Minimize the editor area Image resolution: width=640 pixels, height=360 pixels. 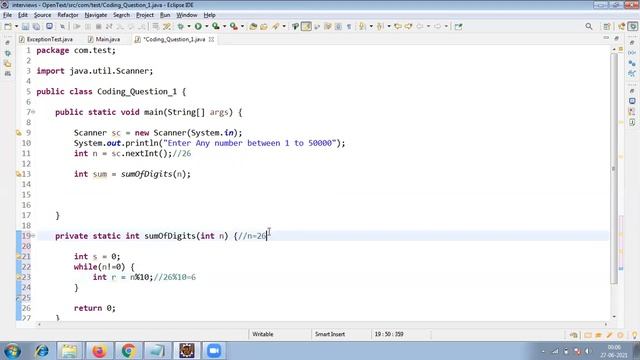click(606, 38)
